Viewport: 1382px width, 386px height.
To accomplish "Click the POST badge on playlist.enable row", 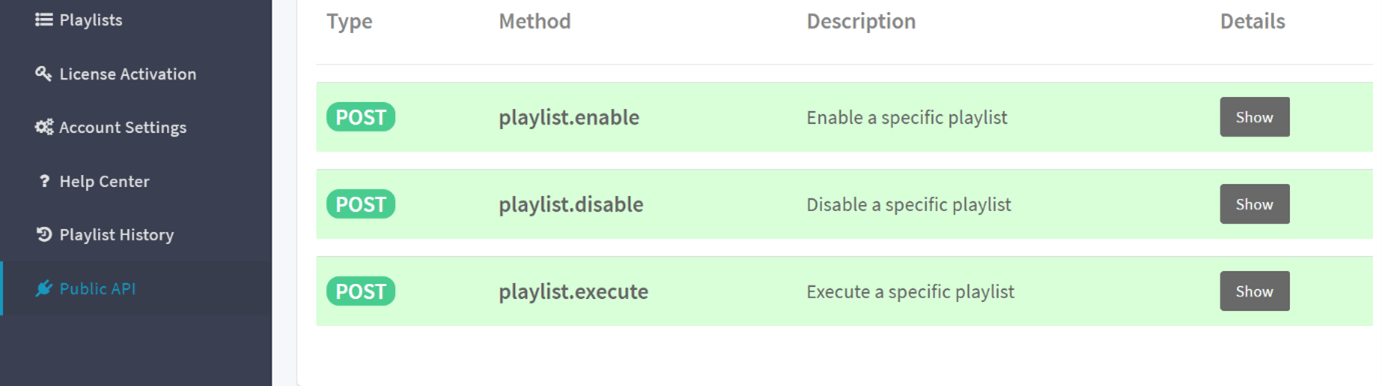I will coord(361,117).
